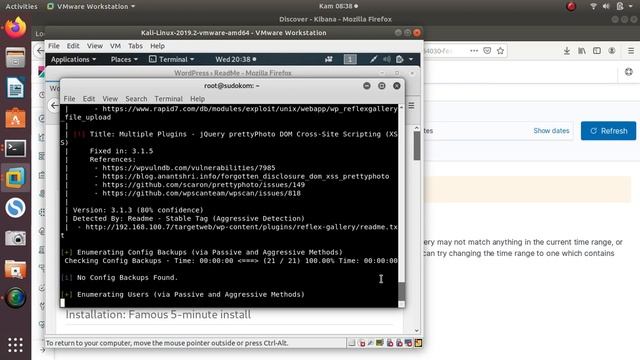640x360 pixels.
Task: Toggle Firefox sidebar icon
Action: click(597, 51)
